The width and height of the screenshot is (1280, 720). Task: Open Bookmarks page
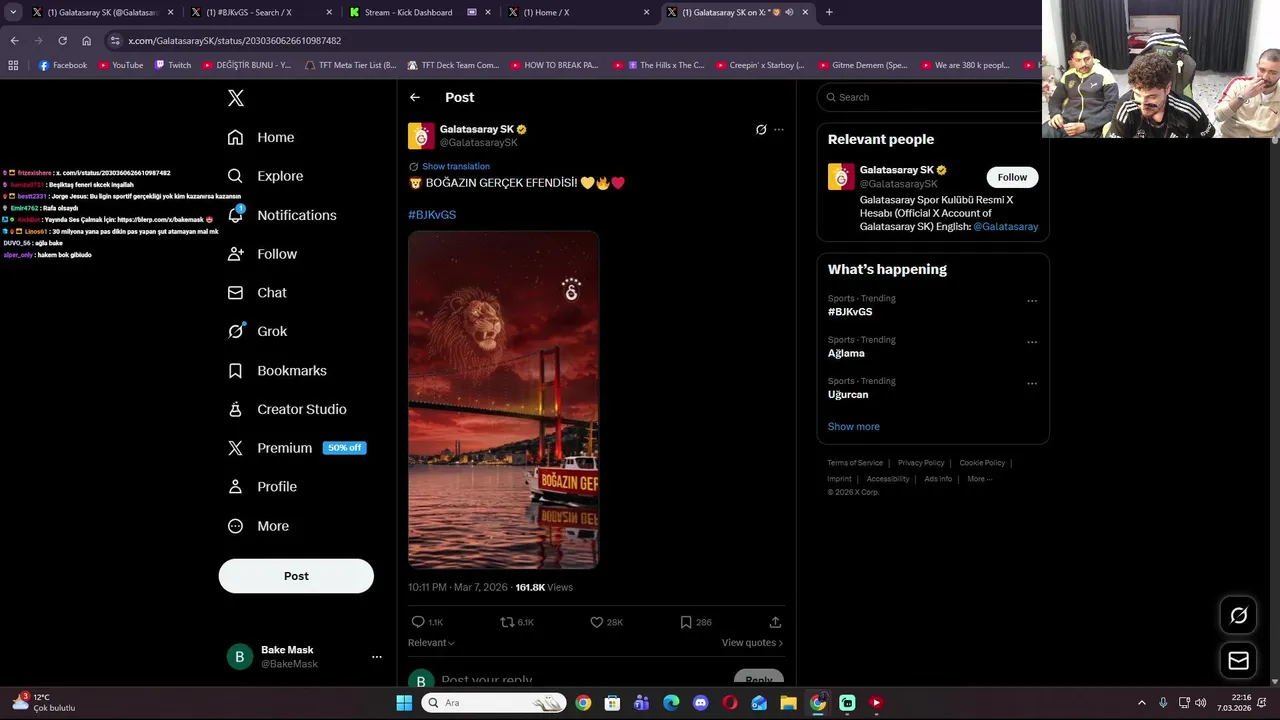click(277, 370)
